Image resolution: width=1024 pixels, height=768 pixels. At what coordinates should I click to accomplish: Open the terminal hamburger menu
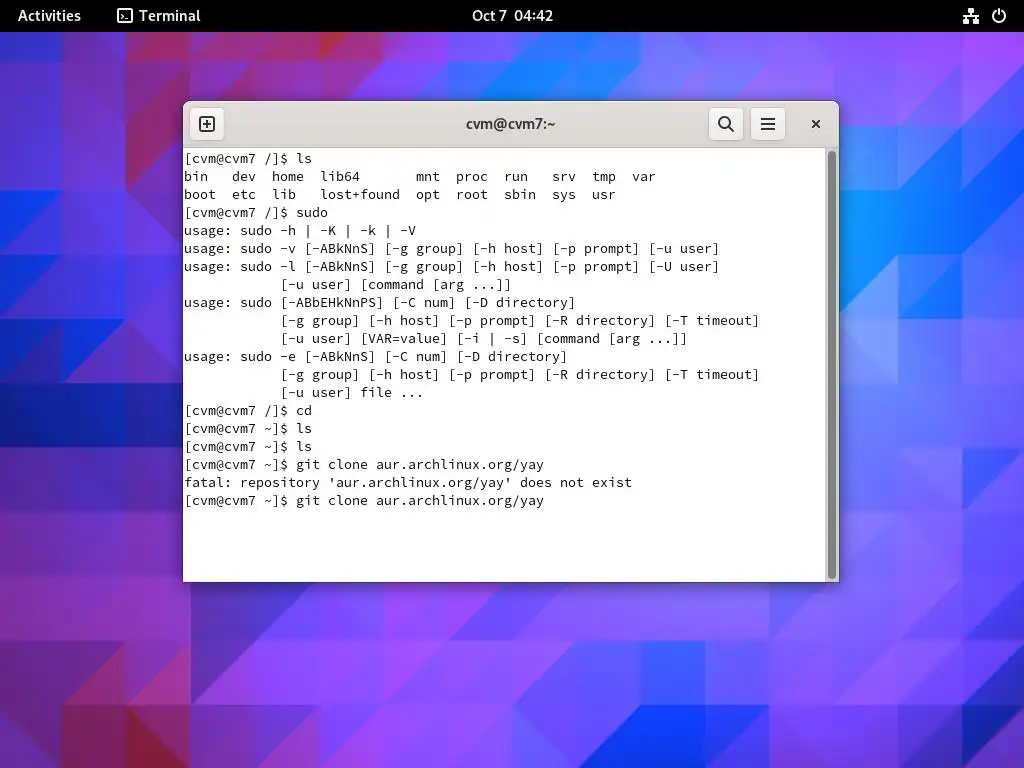(x=767, y=124)
